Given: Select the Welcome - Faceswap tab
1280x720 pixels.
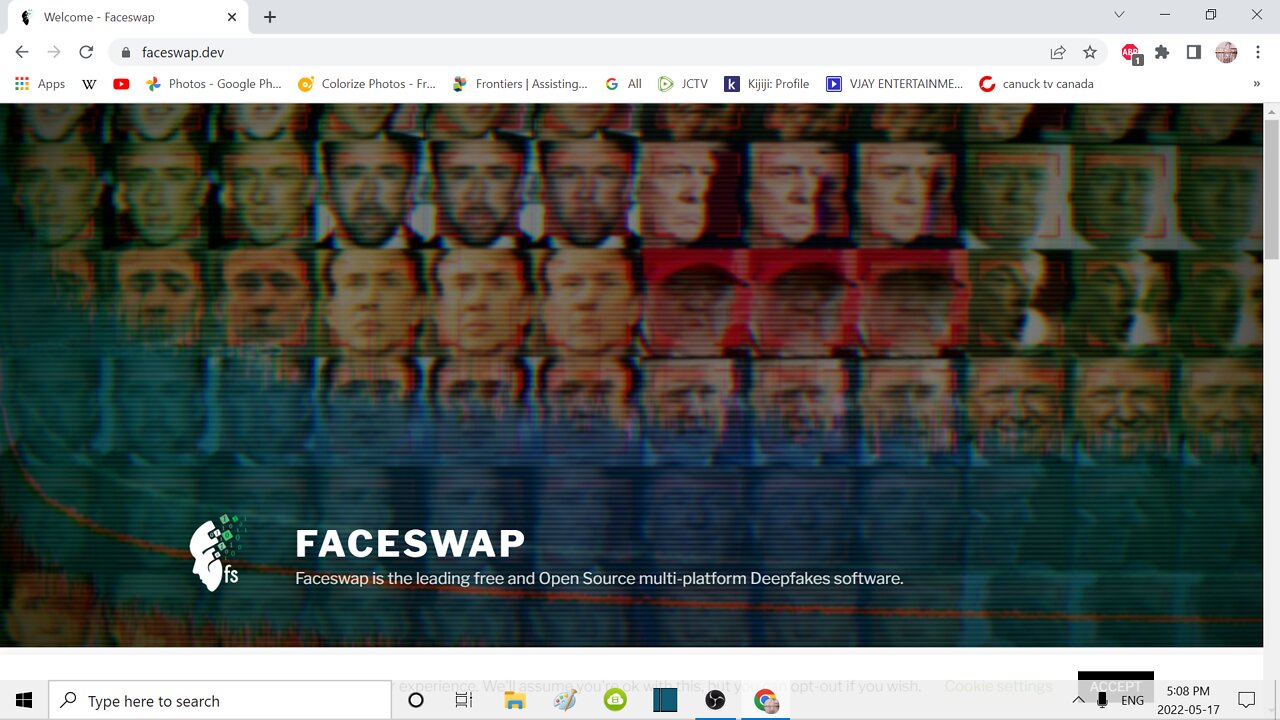Looking at the screenshot, I should point(128,17).
